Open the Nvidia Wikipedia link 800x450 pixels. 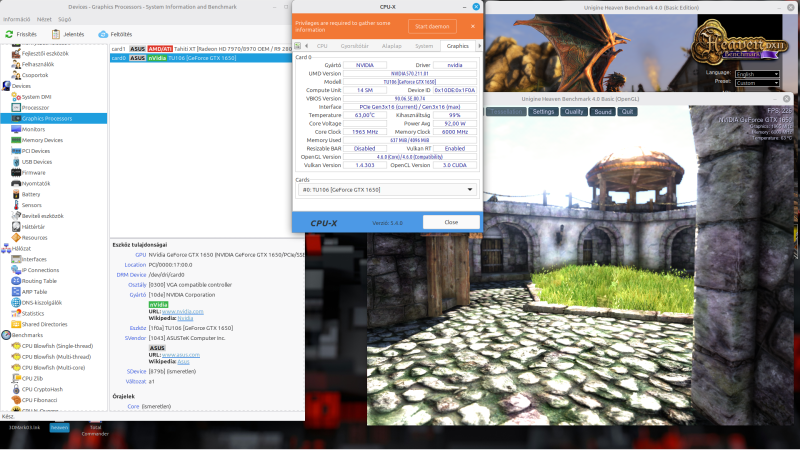click(x=185, y=318)
